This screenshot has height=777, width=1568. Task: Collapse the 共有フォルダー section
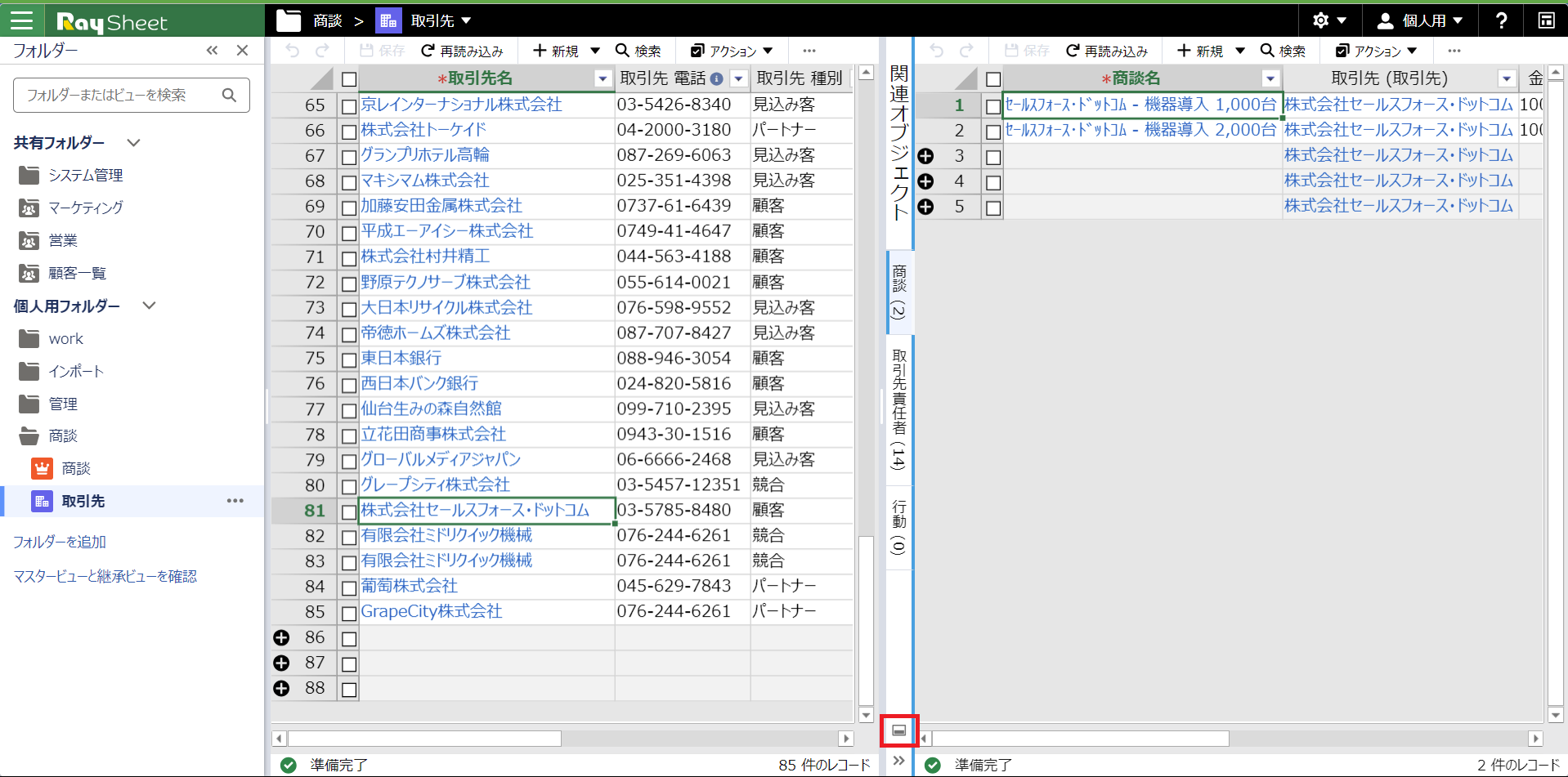pos(133,143)
